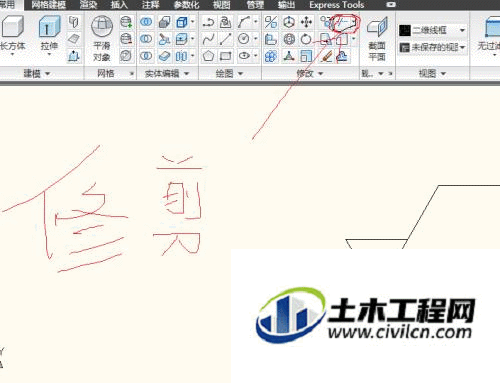Switch to the 插入 ribbon tab
The image size is (500, 383).
[x=119, y=5]
